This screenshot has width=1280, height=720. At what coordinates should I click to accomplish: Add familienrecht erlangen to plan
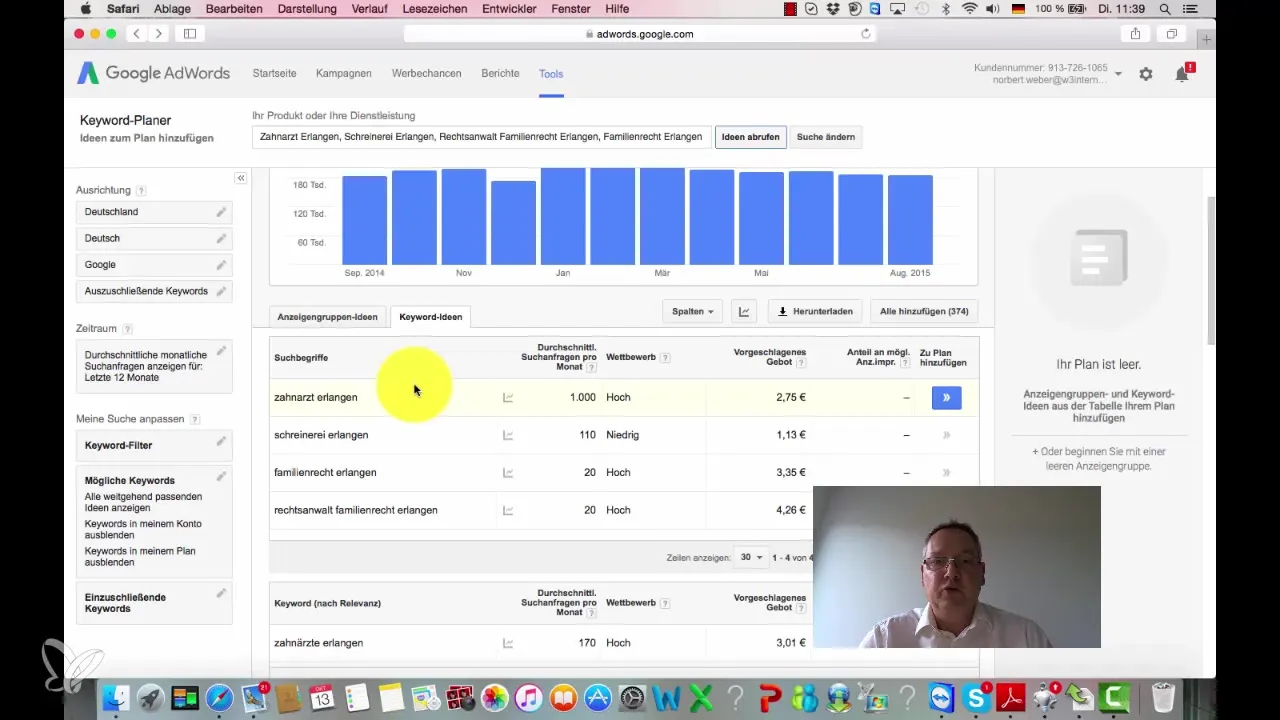click(x=946, y=472)
